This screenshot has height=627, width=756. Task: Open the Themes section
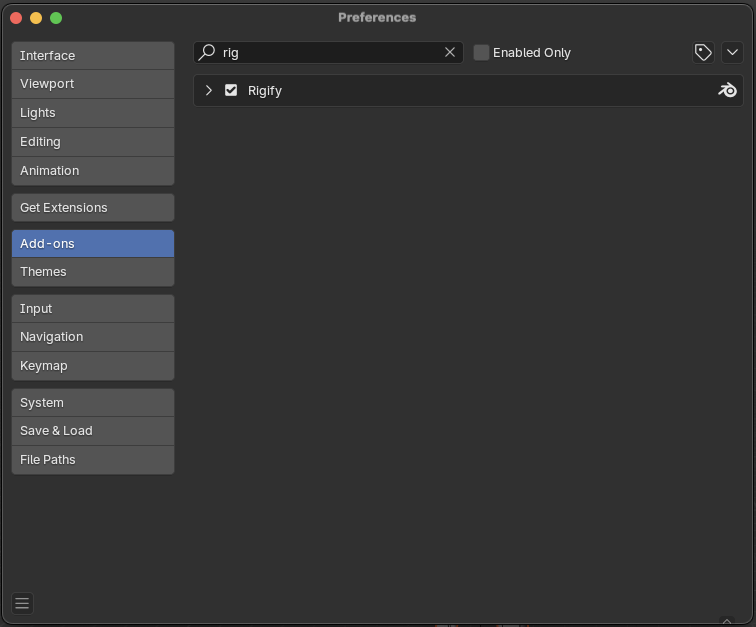93,272
